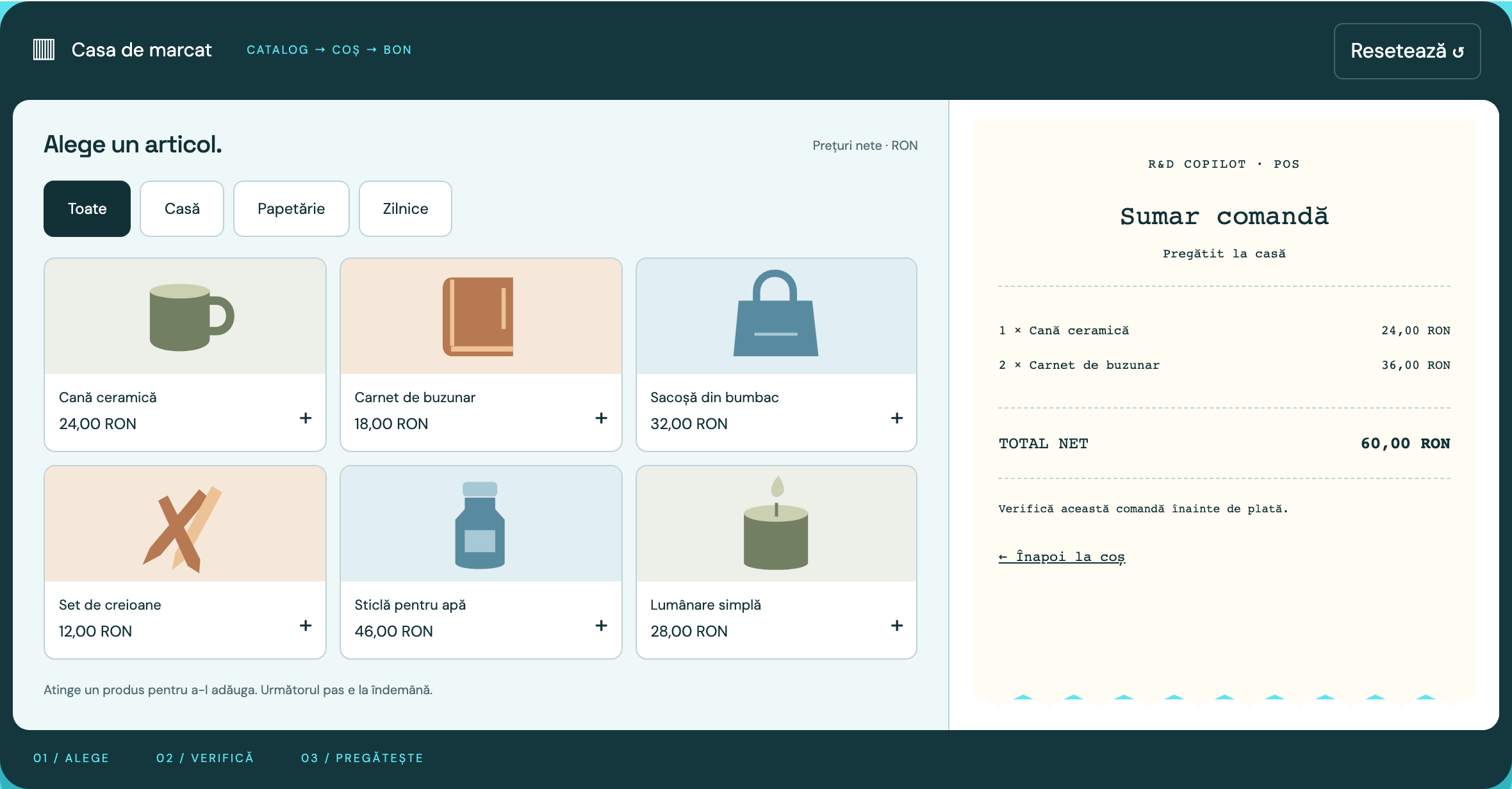Click the water bottle product image
The image size is (1512, 789).
481,524
